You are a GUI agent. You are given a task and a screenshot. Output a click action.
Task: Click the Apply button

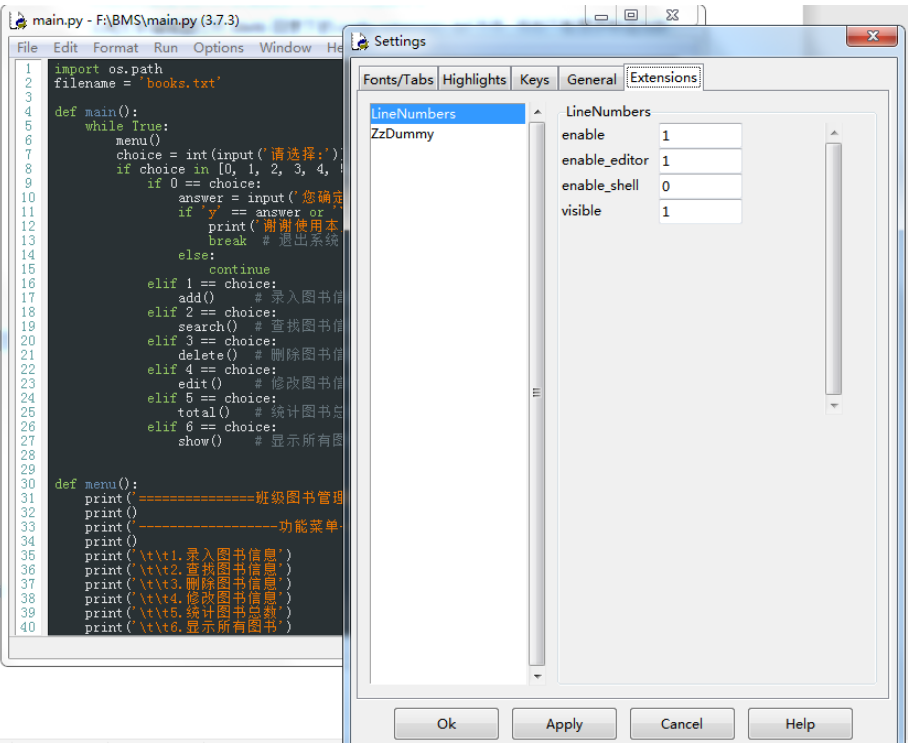564,724
